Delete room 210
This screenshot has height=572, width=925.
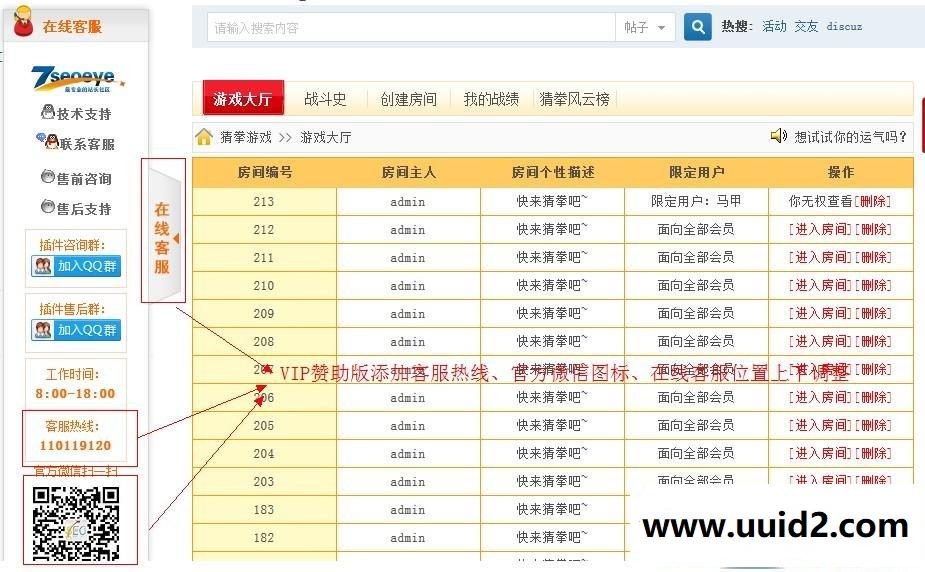(872, 285)
